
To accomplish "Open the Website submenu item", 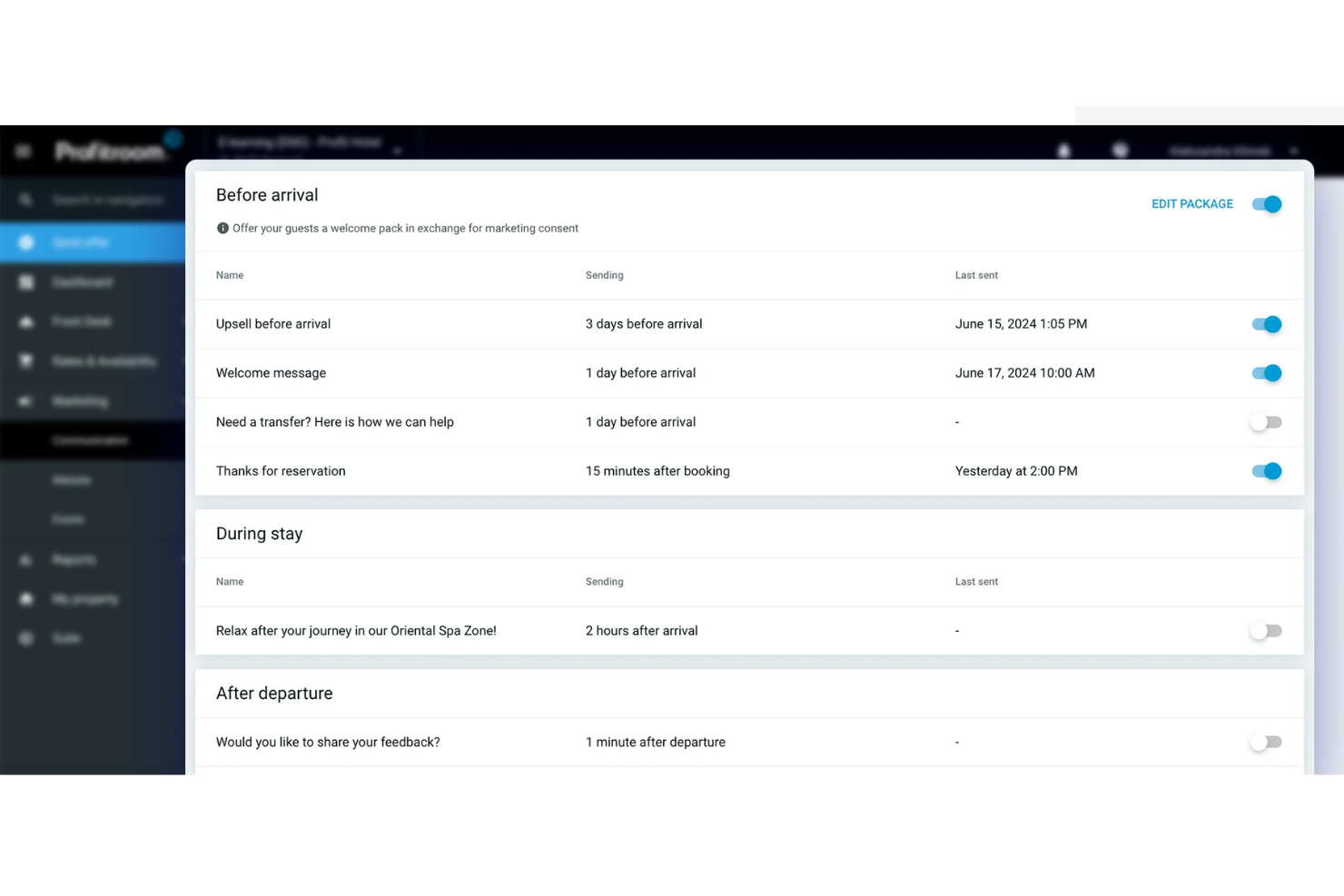I will pyautogui.click(x=71, y=480).
